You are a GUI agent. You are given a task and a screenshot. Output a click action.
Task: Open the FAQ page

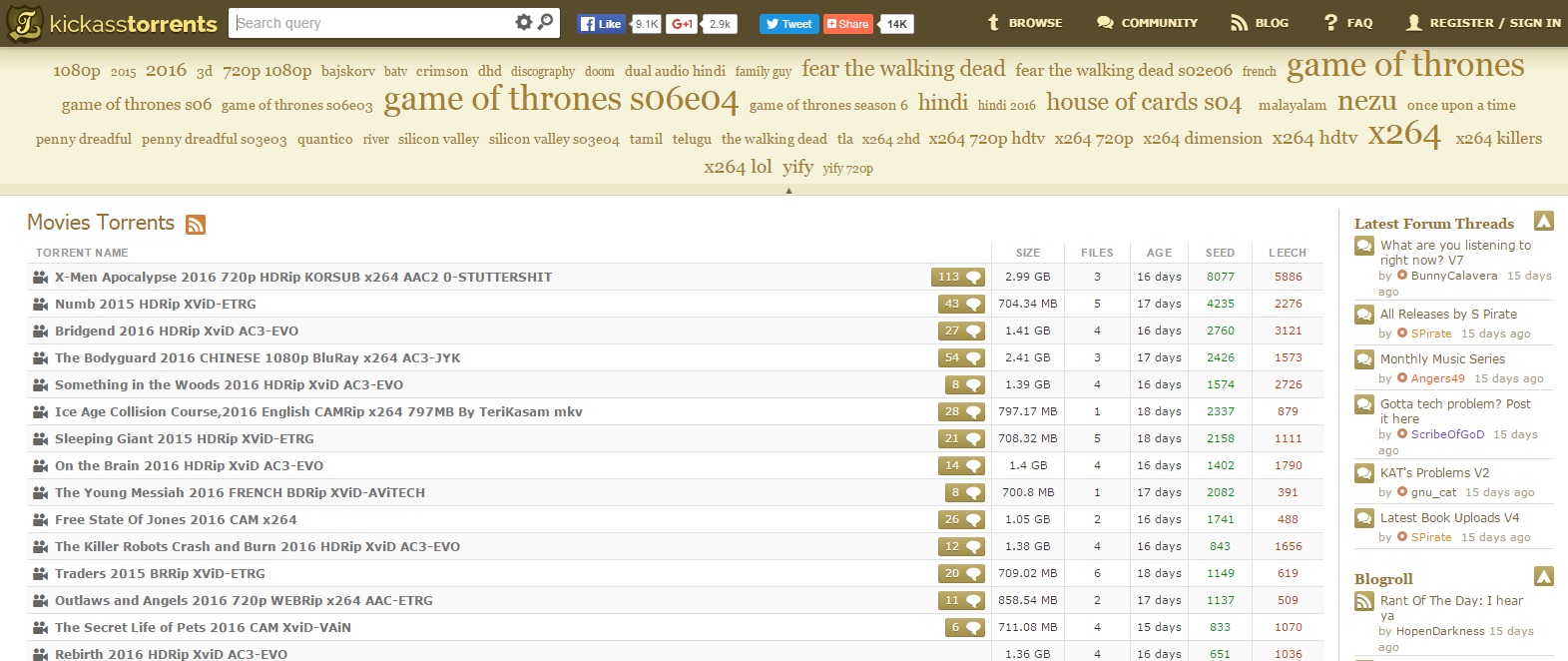pos(1348,23)
